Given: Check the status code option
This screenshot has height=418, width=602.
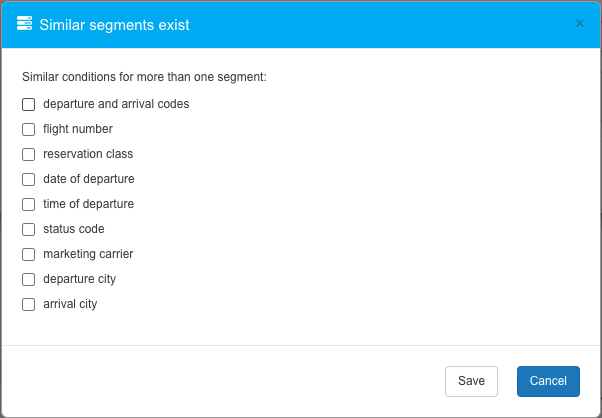Looking at the screenshot, I should coord(29,229).
